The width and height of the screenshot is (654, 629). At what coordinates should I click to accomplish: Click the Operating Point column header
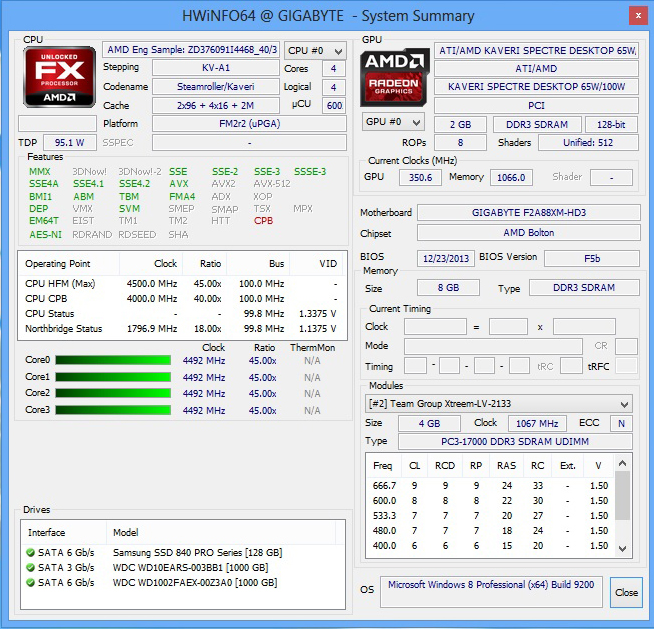69,264
